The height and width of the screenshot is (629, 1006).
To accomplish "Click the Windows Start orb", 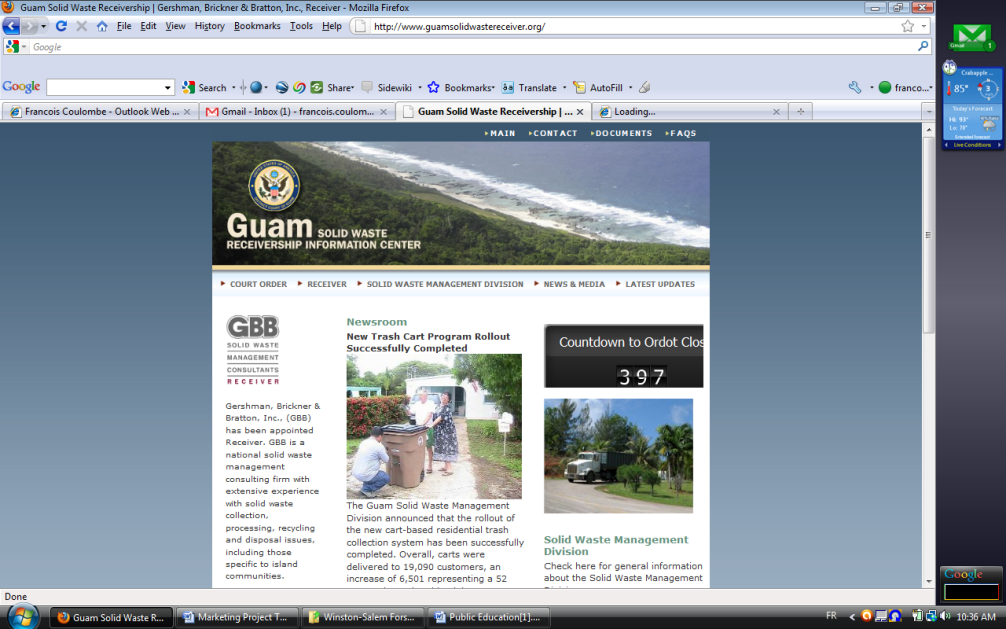I will coord(22,617).
